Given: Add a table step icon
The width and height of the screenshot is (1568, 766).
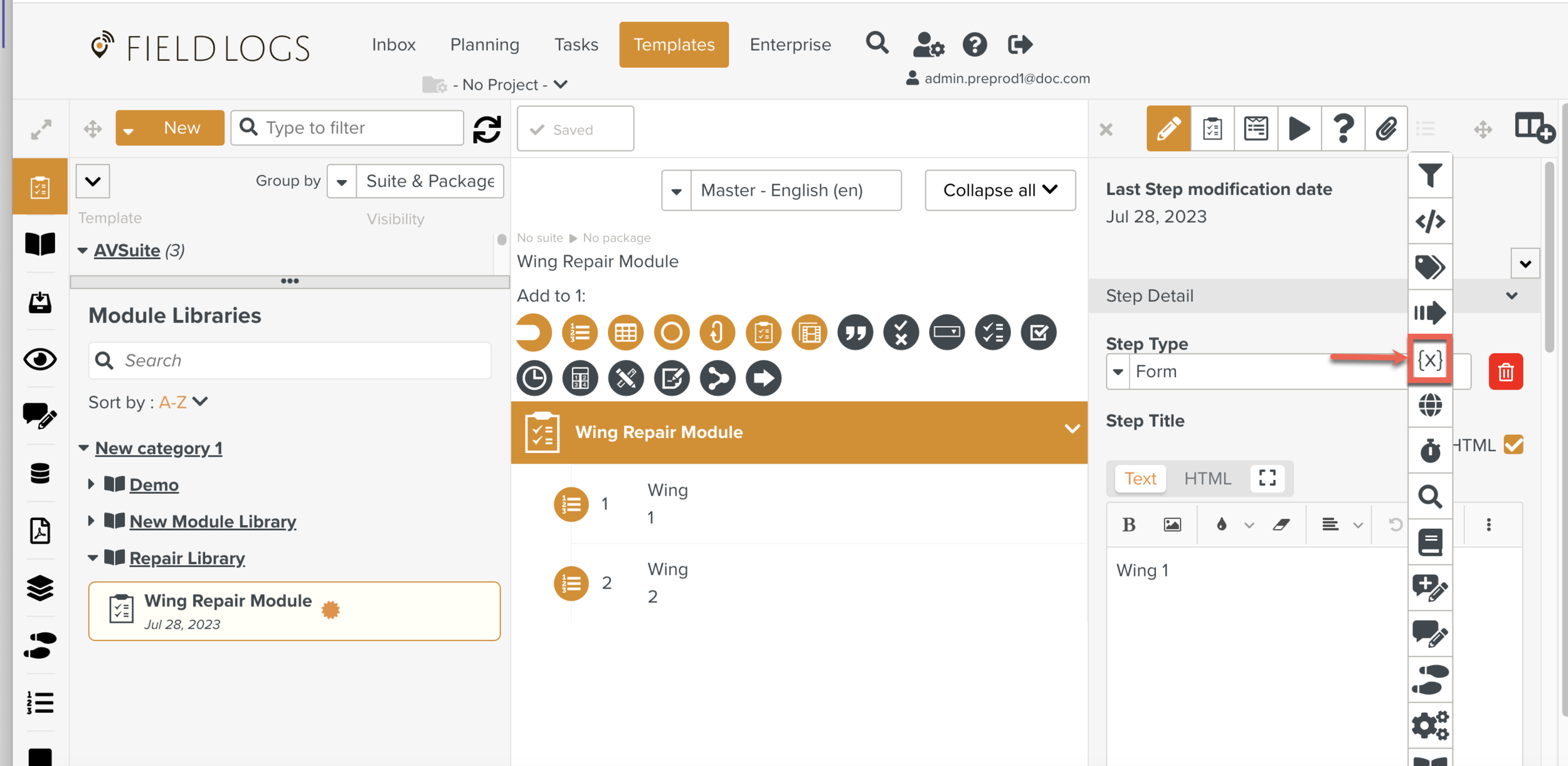Looking at the screenshot, I should (x=625, y=332).
